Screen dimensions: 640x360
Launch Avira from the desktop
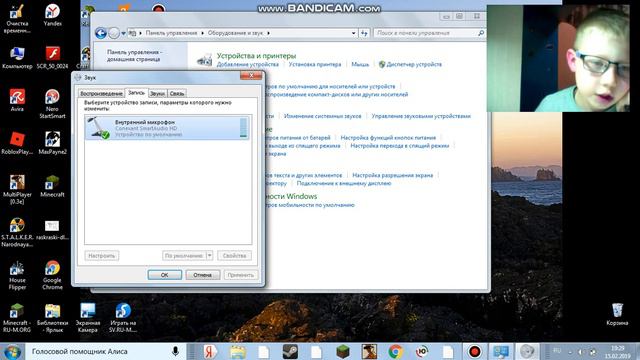(17, 100)
